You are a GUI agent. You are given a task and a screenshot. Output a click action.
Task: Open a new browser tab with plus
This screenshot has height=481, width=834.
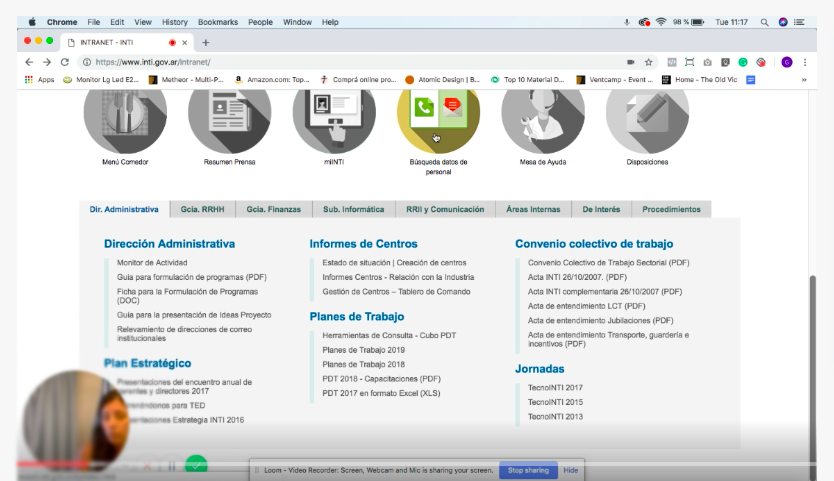point(206,42)
